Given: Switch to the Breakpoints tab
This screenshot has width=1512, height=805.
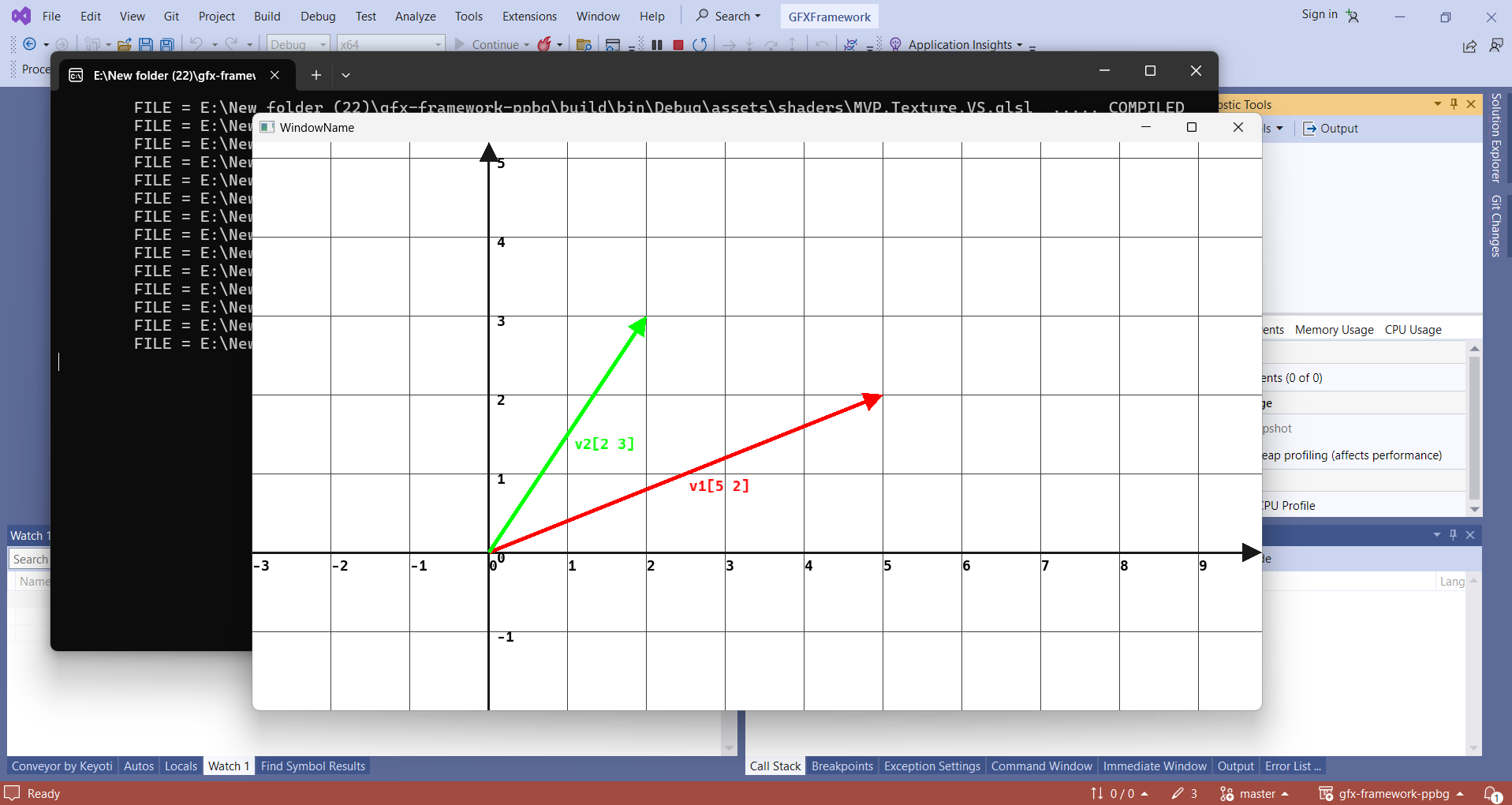Looking at the screenshot, I should click(842, 766).
